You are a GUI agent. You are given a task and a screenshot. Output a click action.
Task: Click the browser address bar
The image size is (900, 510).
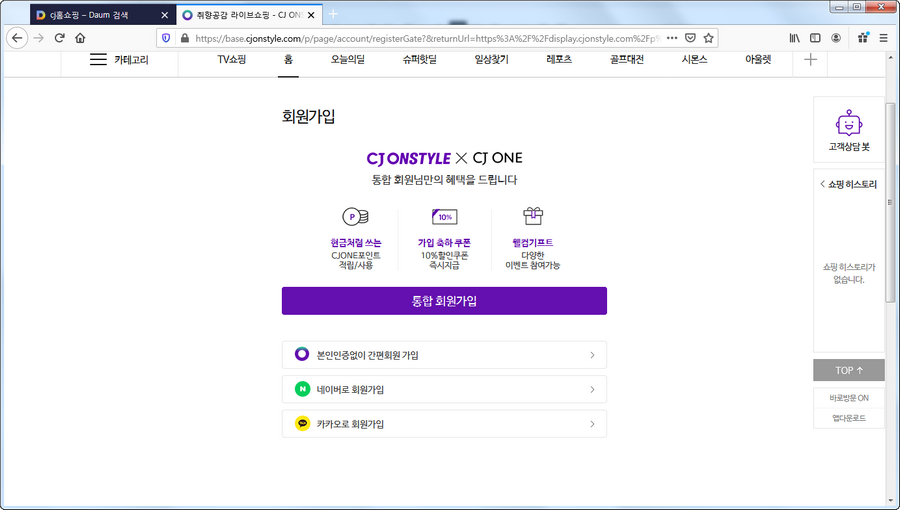427,38
